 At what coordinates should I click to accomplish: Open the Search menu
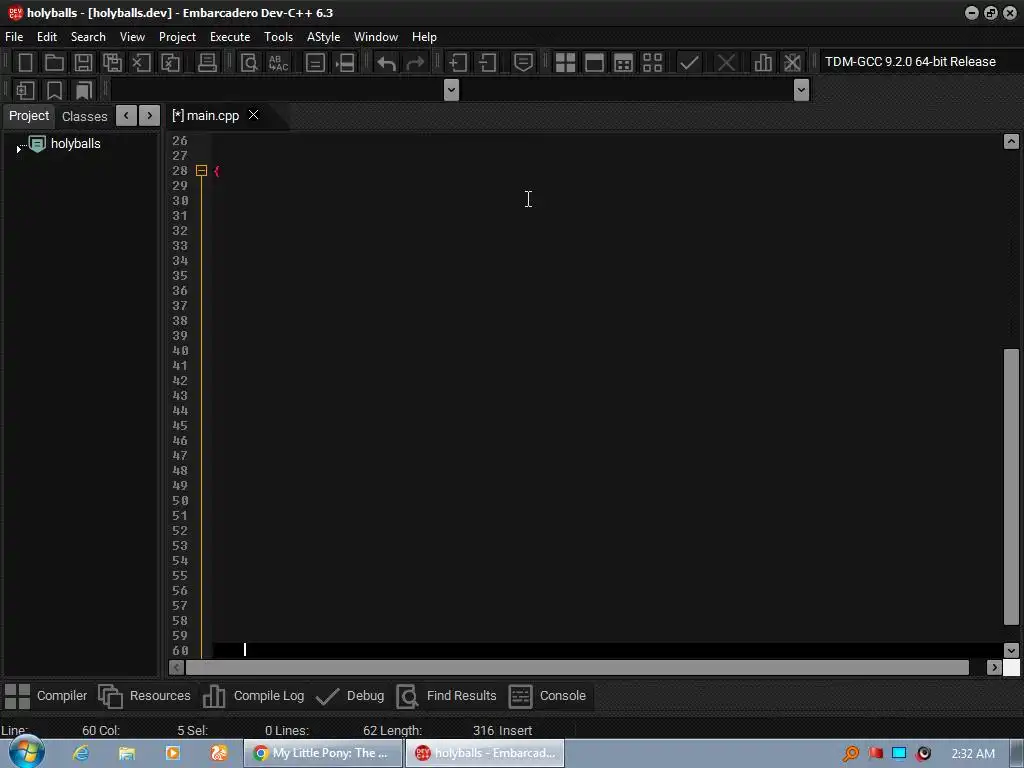pyautogui.click(x=88, y=37)
